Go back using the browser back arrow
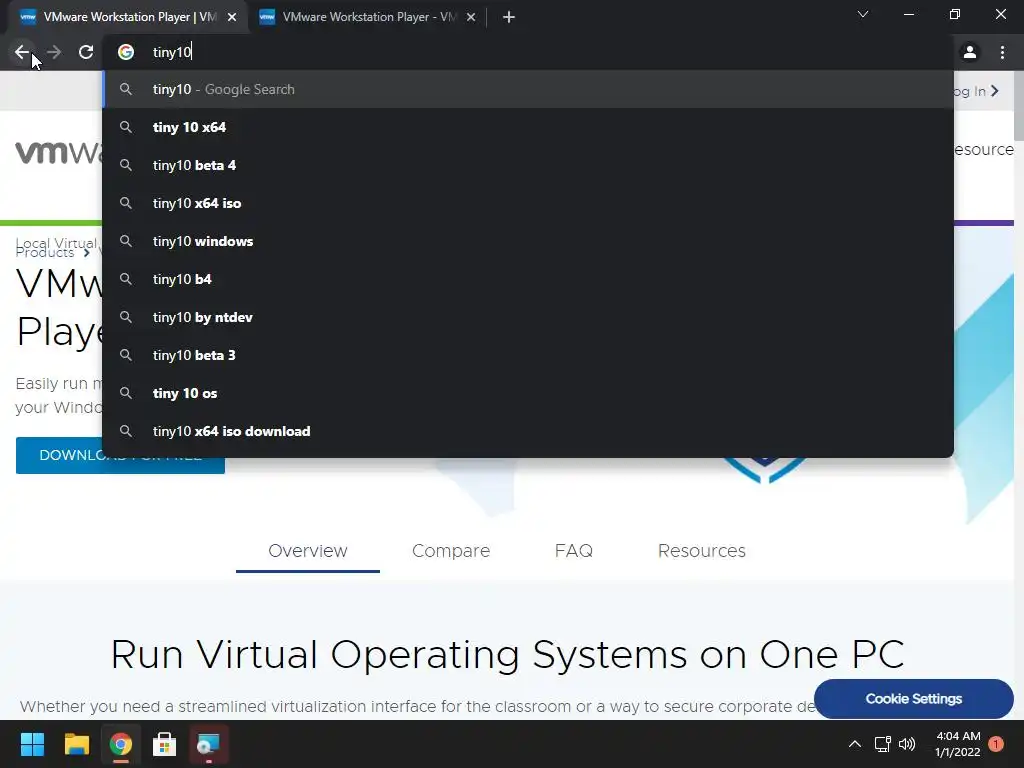Screen dimensions: 1024x768 tap(22, 52)
